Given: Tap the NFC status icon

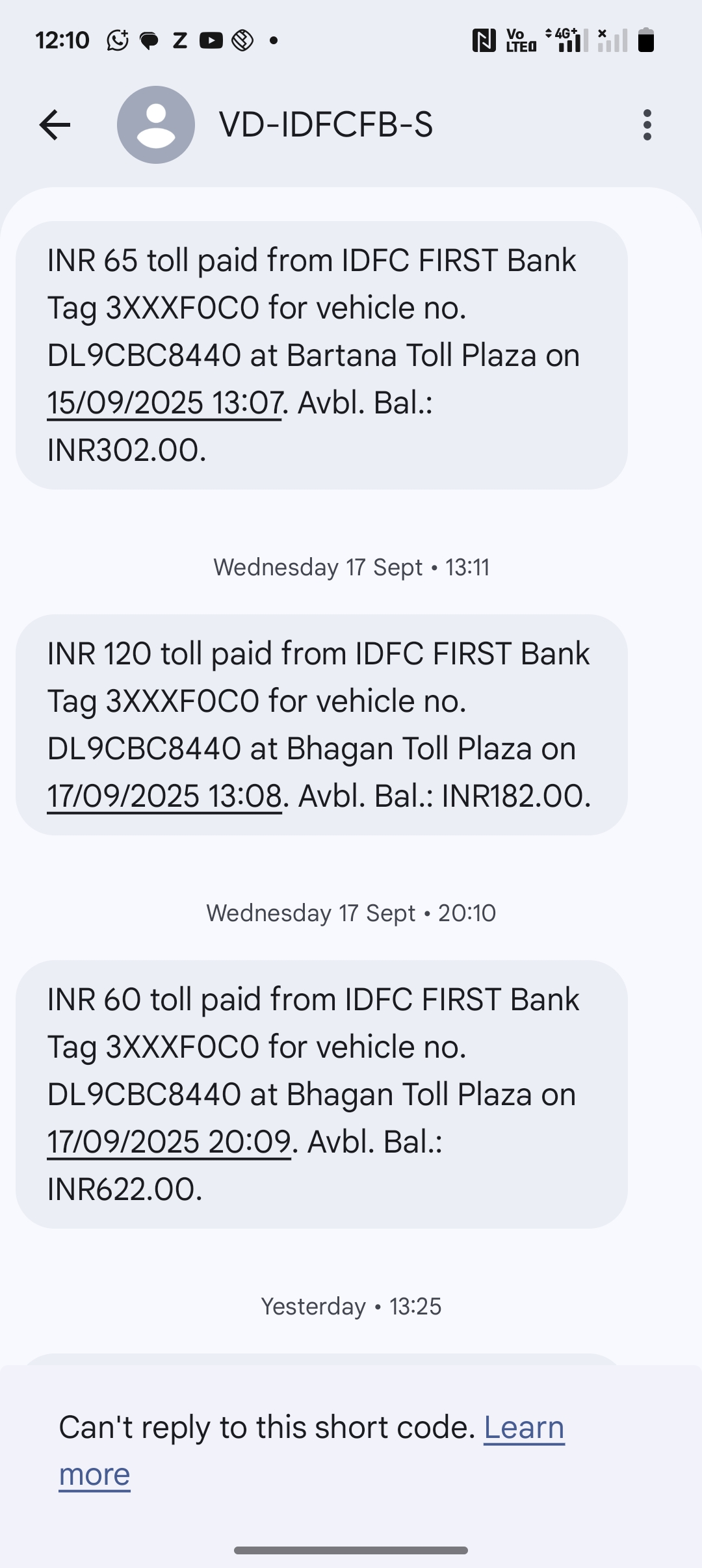Looking at the screenshot, I should point(484,40).
